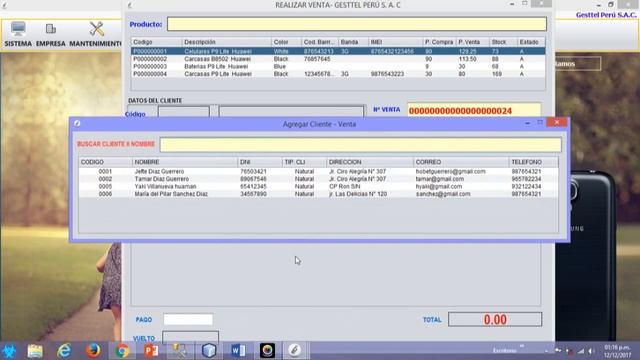The width and height of the screenshot is (640, 360).
Task: Close the Agregar Cliente - Venta window
Action: pos(557,122)
